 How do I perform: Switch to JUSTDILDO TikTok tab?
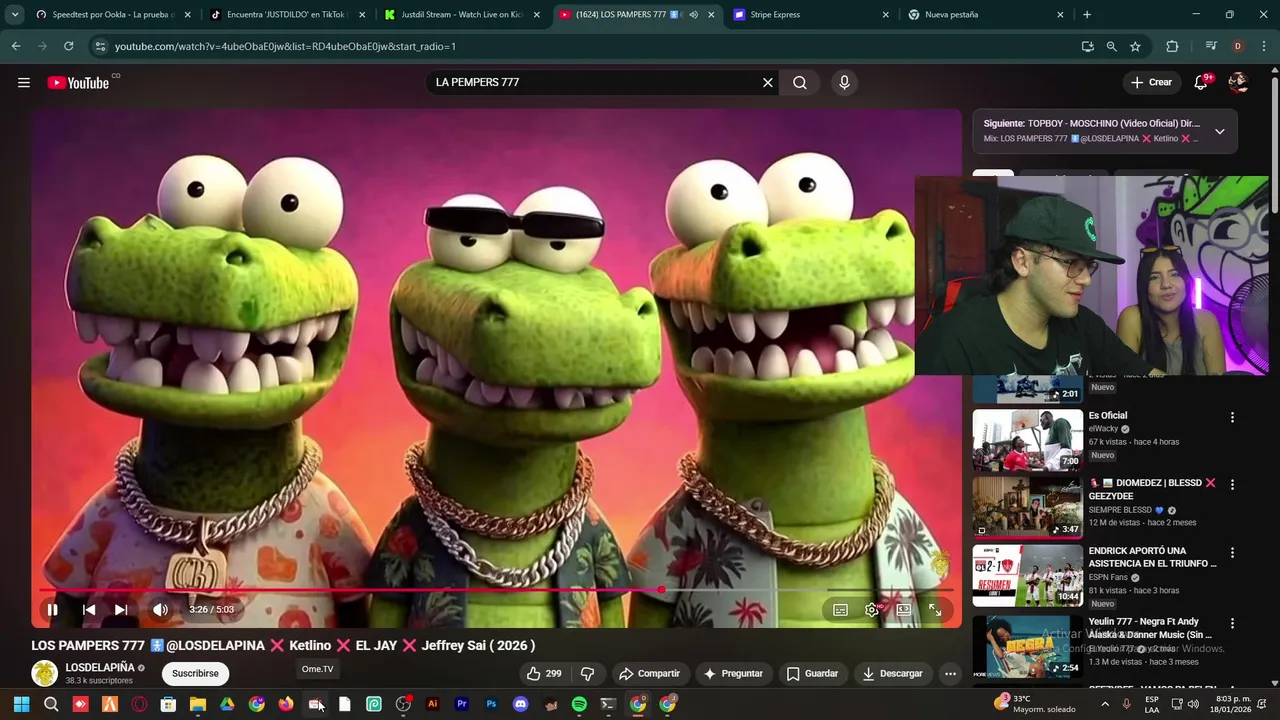click(285, 15)
